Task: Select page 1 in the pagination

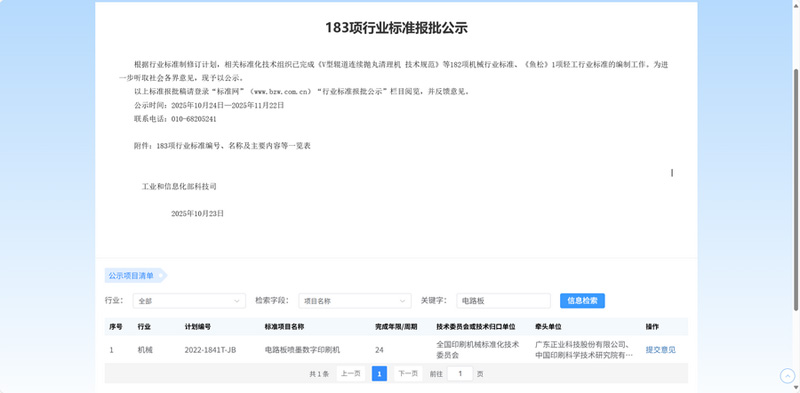Action: (x=379, y=374)
